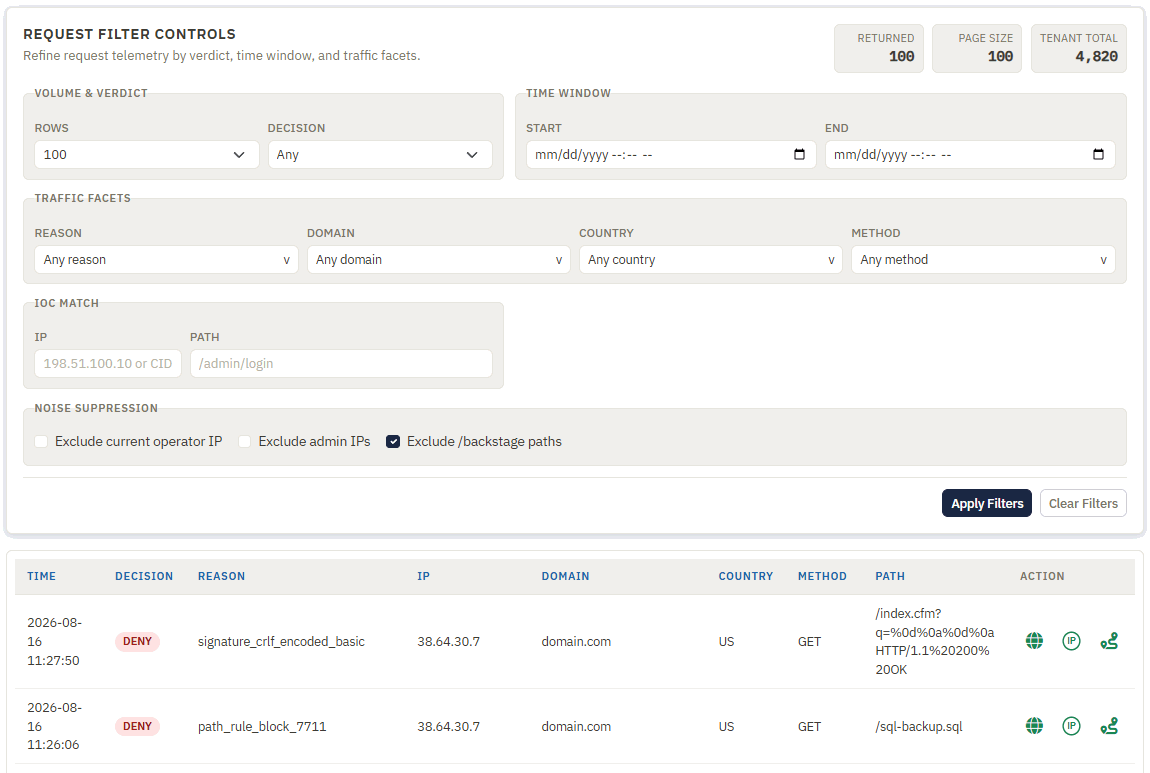This screenshot has height=773, width=1150.
Task: Click the Returned 100 stat card
Action: 879,48
